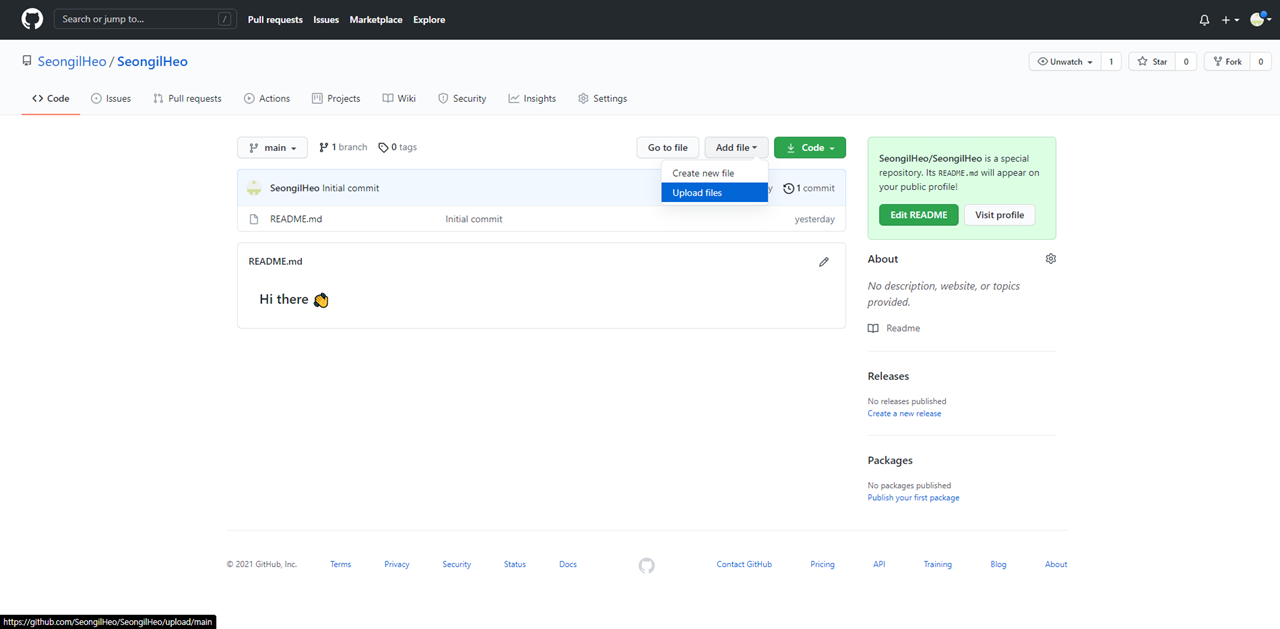Open Blog link in footer
The height and width of the screenshot is (629, 1280).
pos(998,564)
